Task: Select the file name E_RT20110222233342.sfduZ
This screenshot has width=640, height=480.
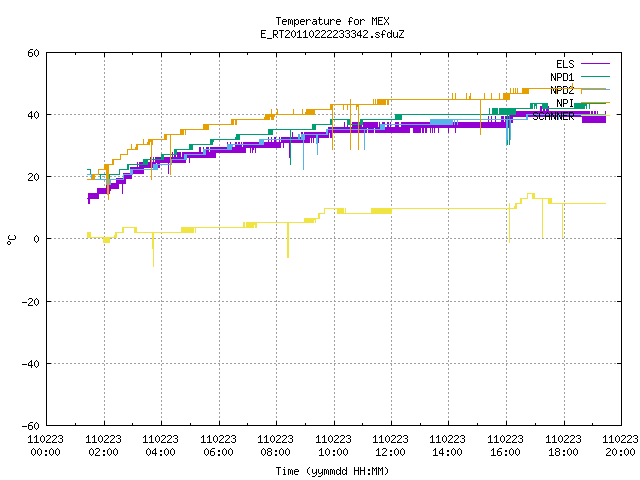Action: pyautogui.click(x=332, y=34)
